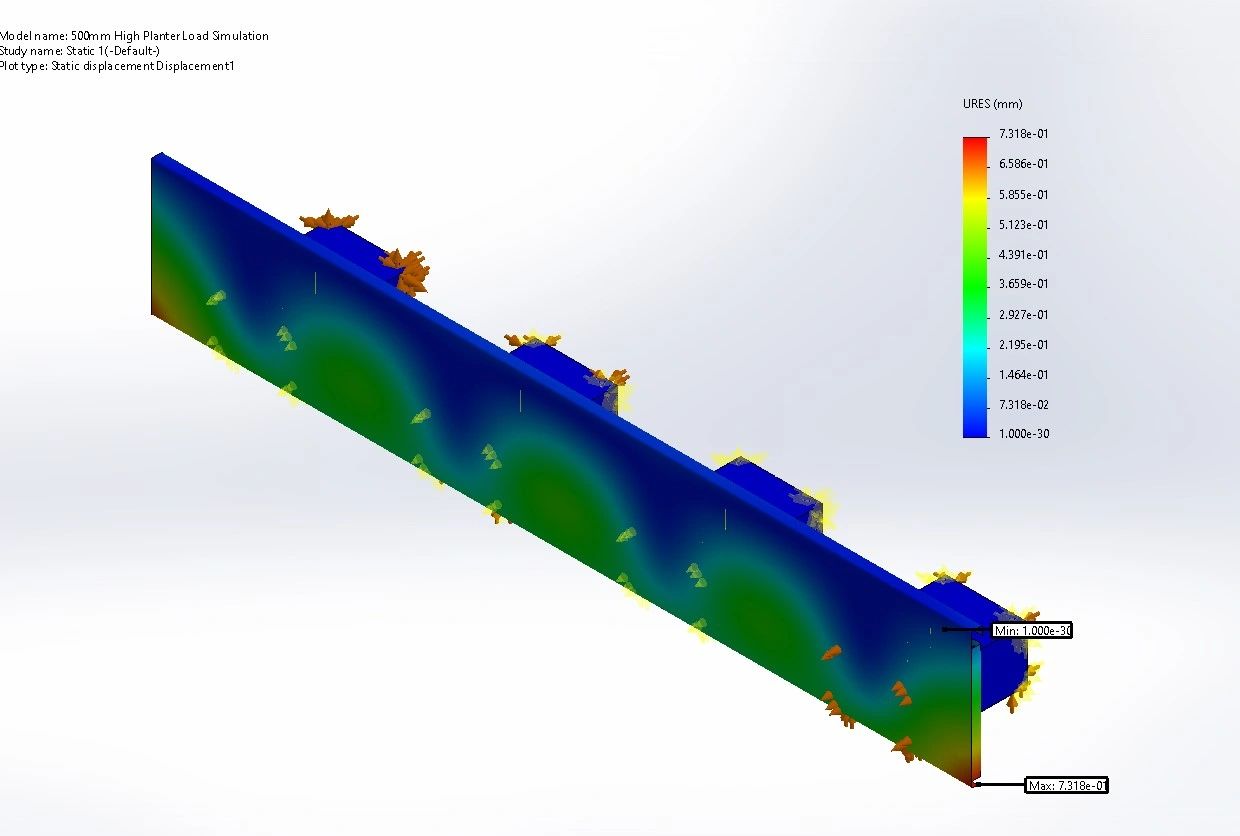This screenshot has height=836, width=1240.
Task: Click the blue bottom segment of the color scale
Action: pos(969,425)
